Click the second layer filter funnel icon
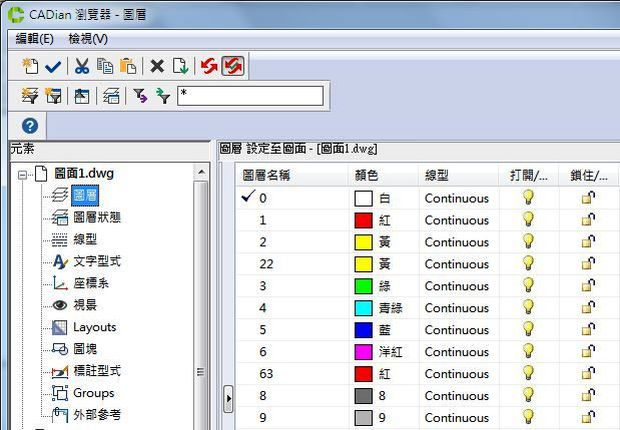This screenshot has height=430, width=620. click(x=53, y=96)
